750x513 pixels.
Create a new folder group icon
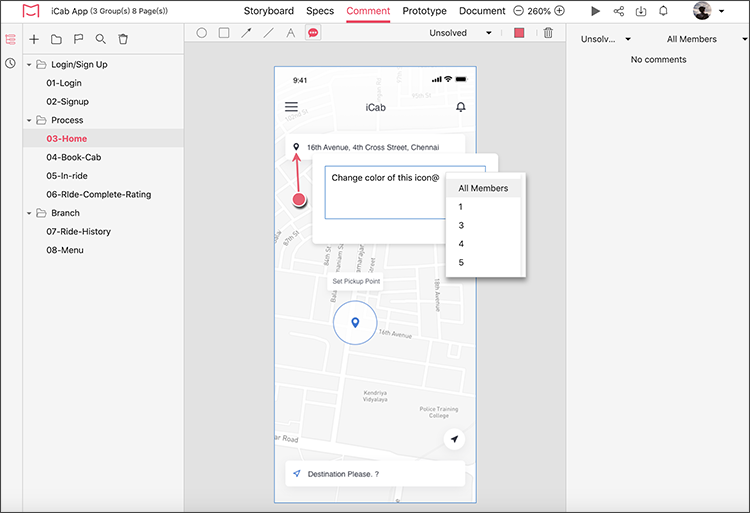(56, 39)
